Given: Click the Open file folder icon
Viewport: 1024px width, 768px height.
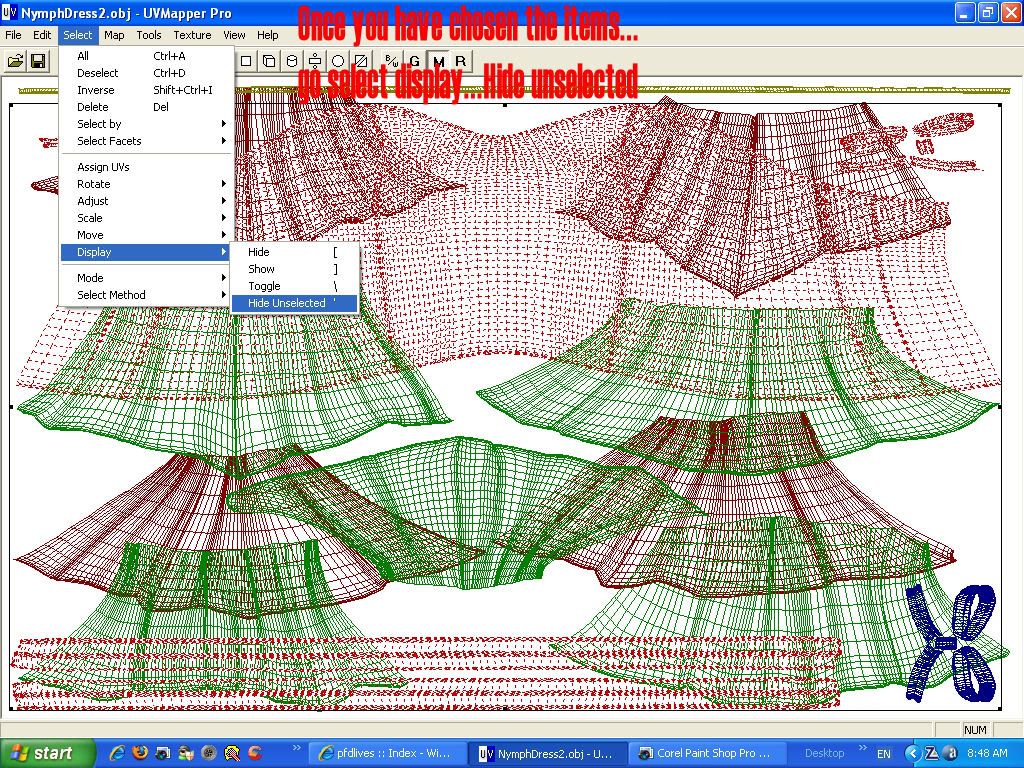Looking at the screenshot, I should [15, 62].
